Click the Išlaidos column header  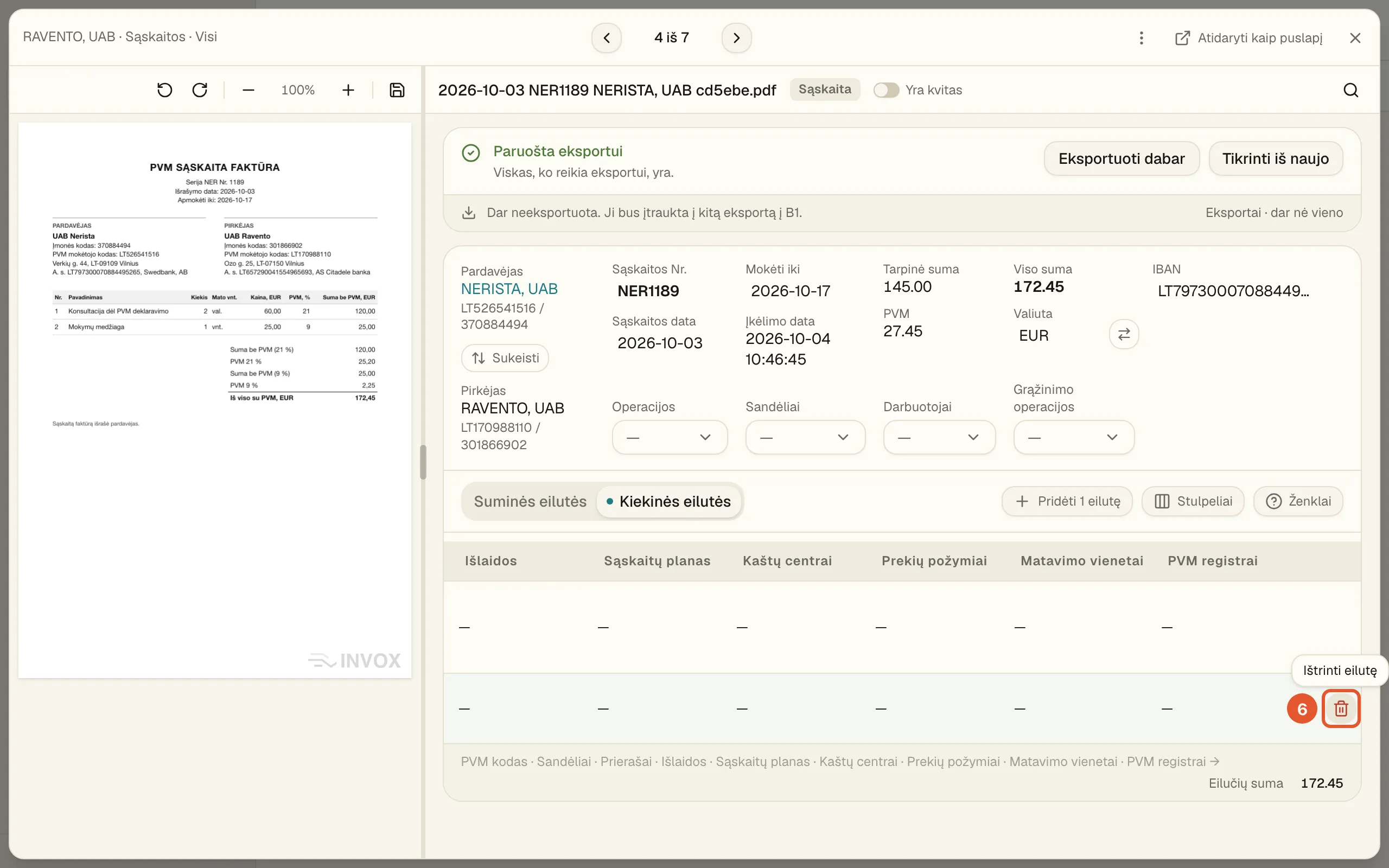pos(490,561)
